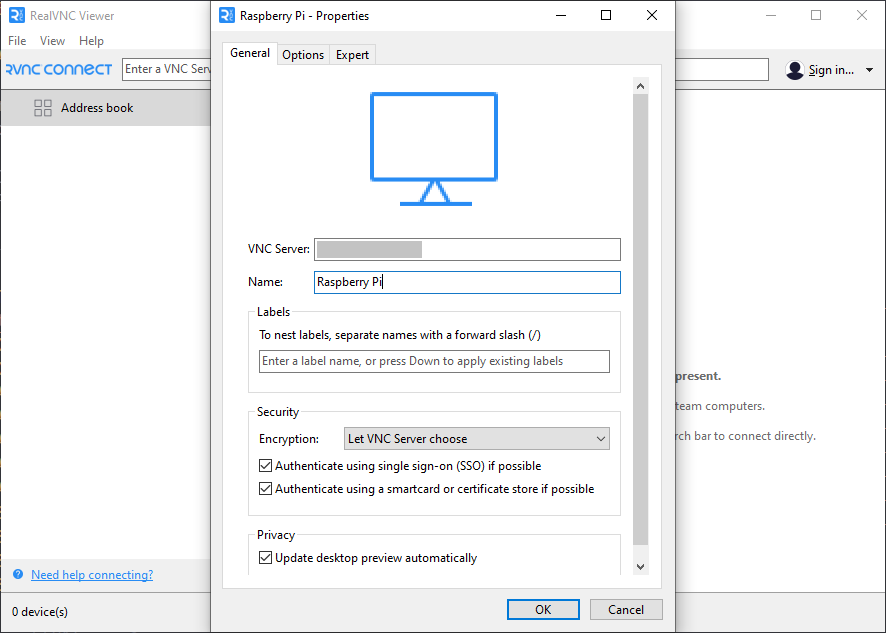Click the RealVNC Viewer title bar logo icon
886x633 pixels.
click(17, 15)
